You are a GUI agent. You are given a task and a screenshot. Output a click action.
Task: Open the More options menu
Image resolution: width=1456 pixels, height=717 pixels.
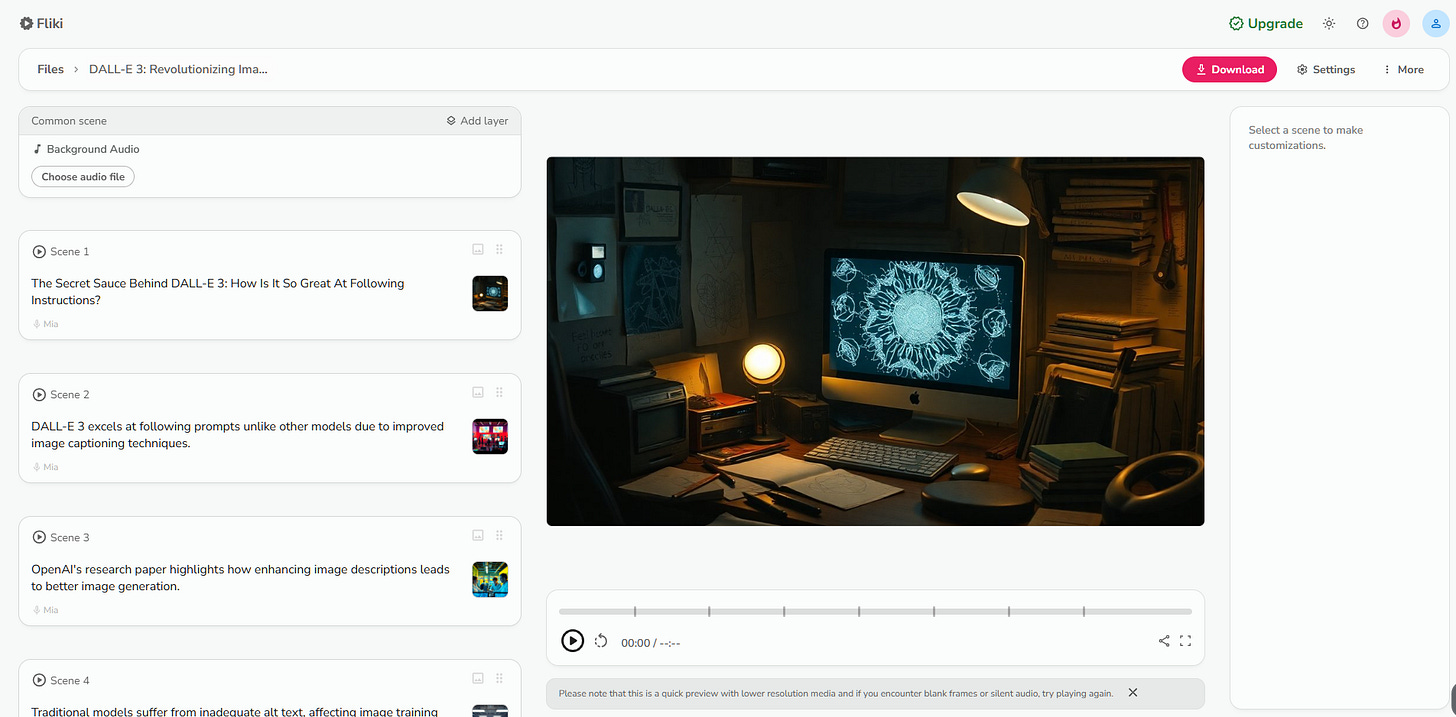[1403, 69]
